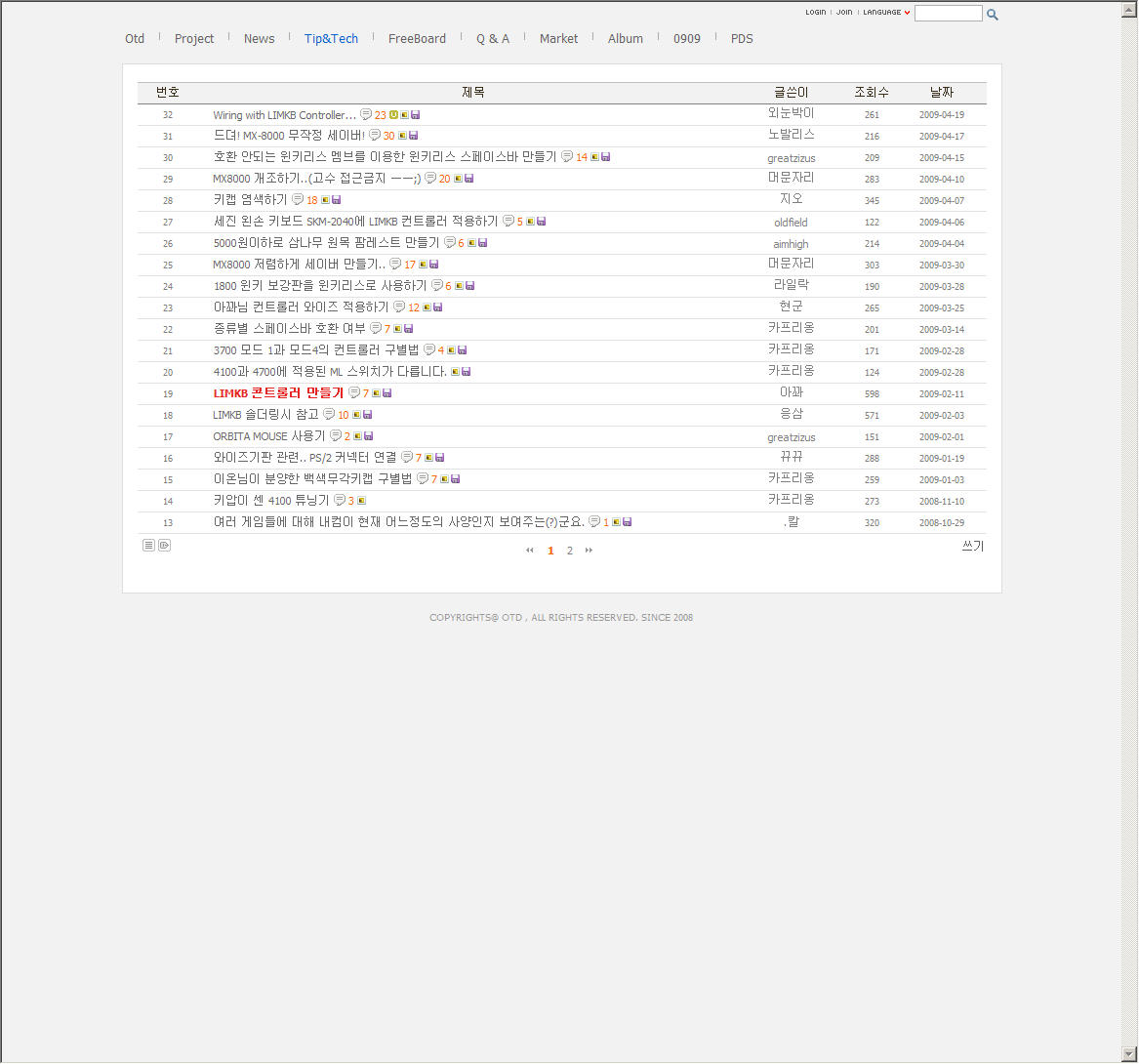Click the 쓰기 write button
Image resolution: width=1139 pixels, height=1064 pixels.
973,547
